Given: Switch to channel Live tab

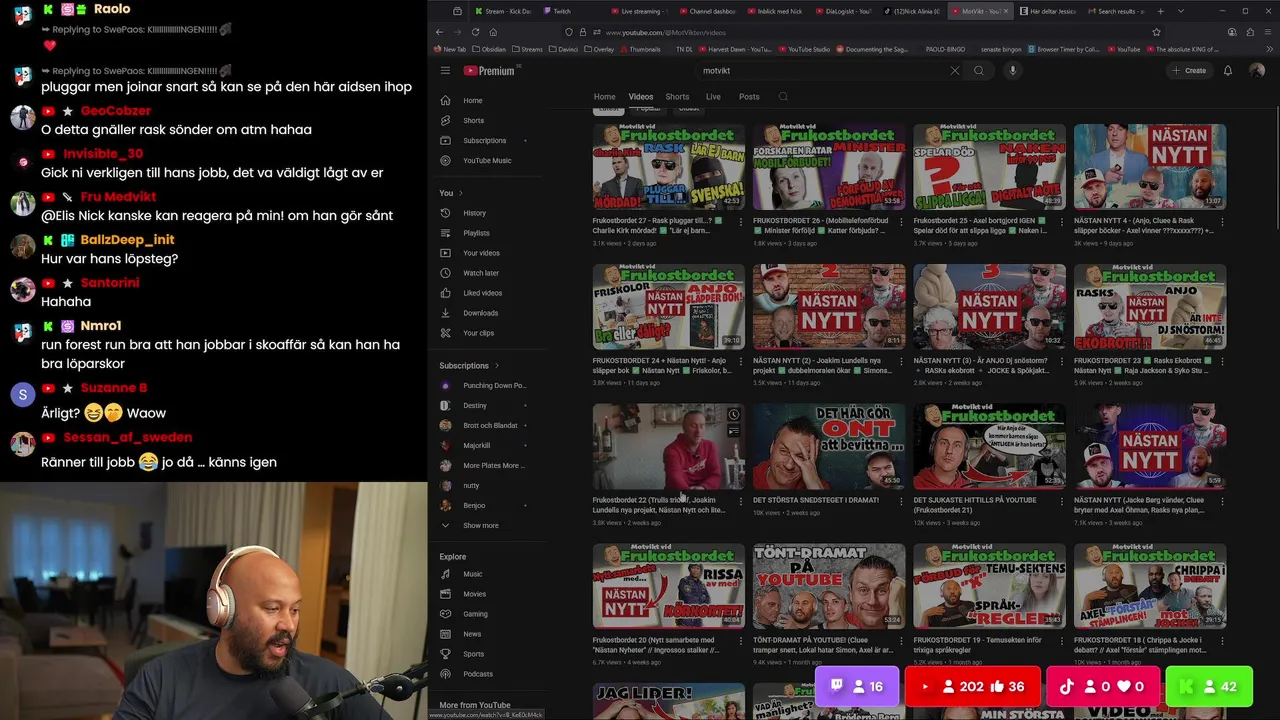Looking at the screenshot, I should click(x=713, y=97).
